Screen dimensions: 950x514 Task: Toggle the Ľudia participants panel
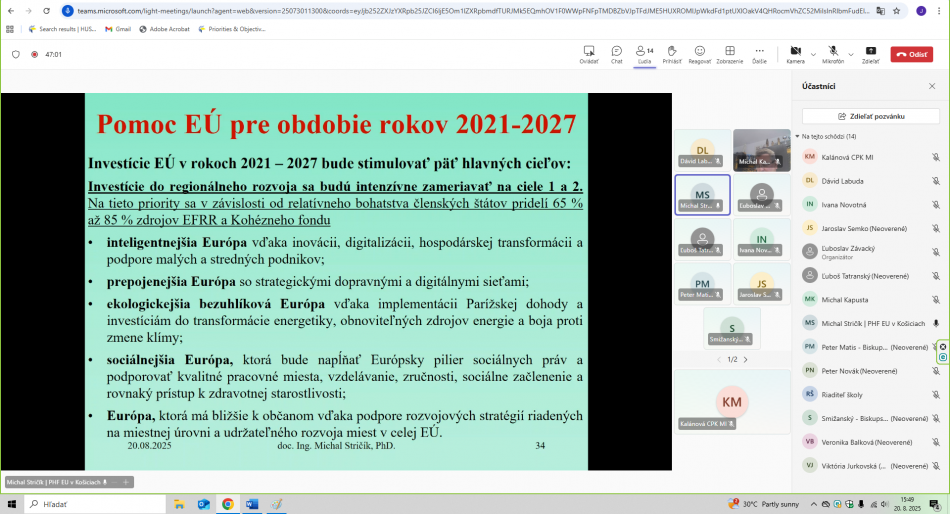click(x=644, y=53)
